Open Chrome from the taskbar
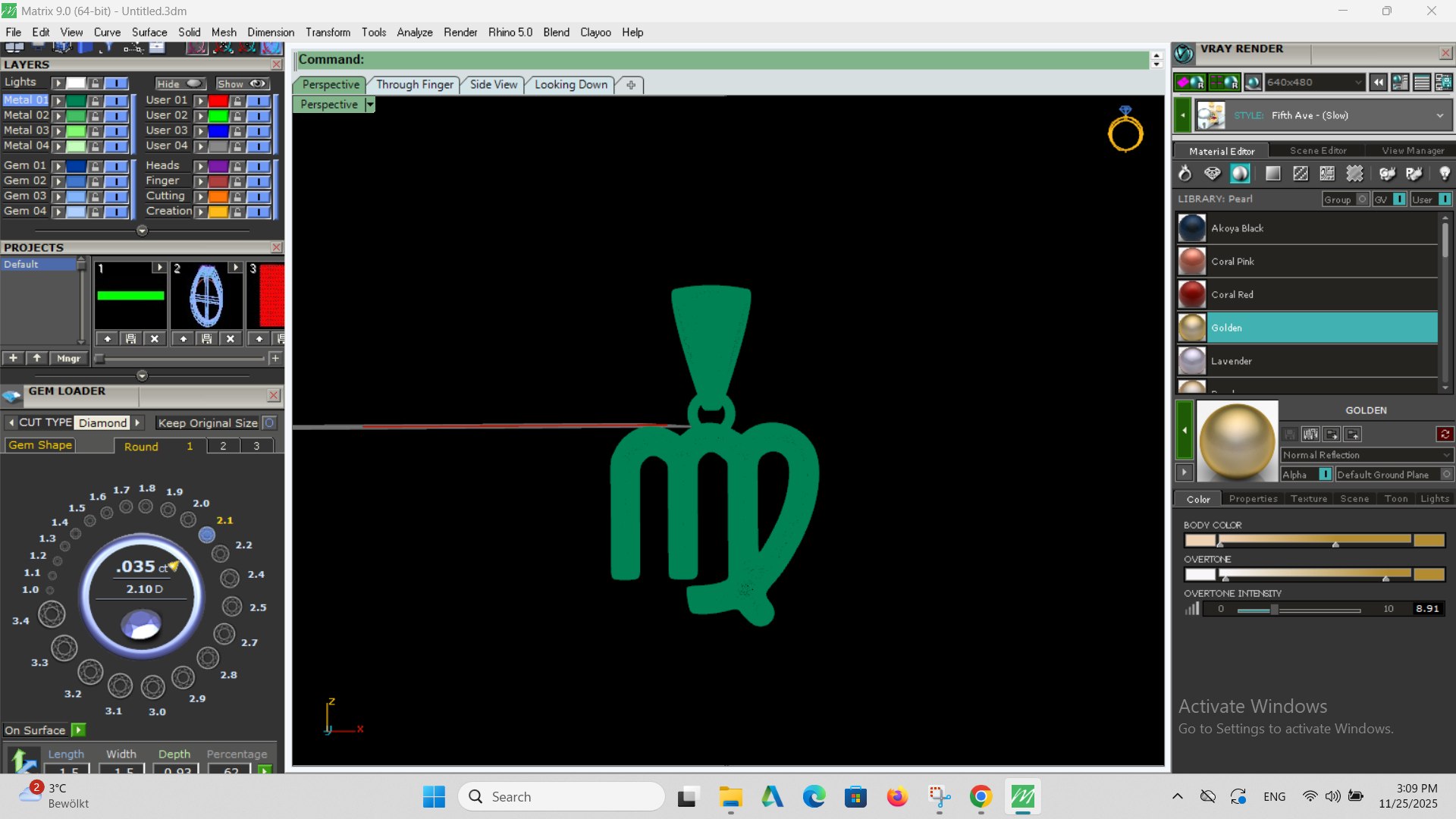The image size is (1456, 819). point(981,797)
